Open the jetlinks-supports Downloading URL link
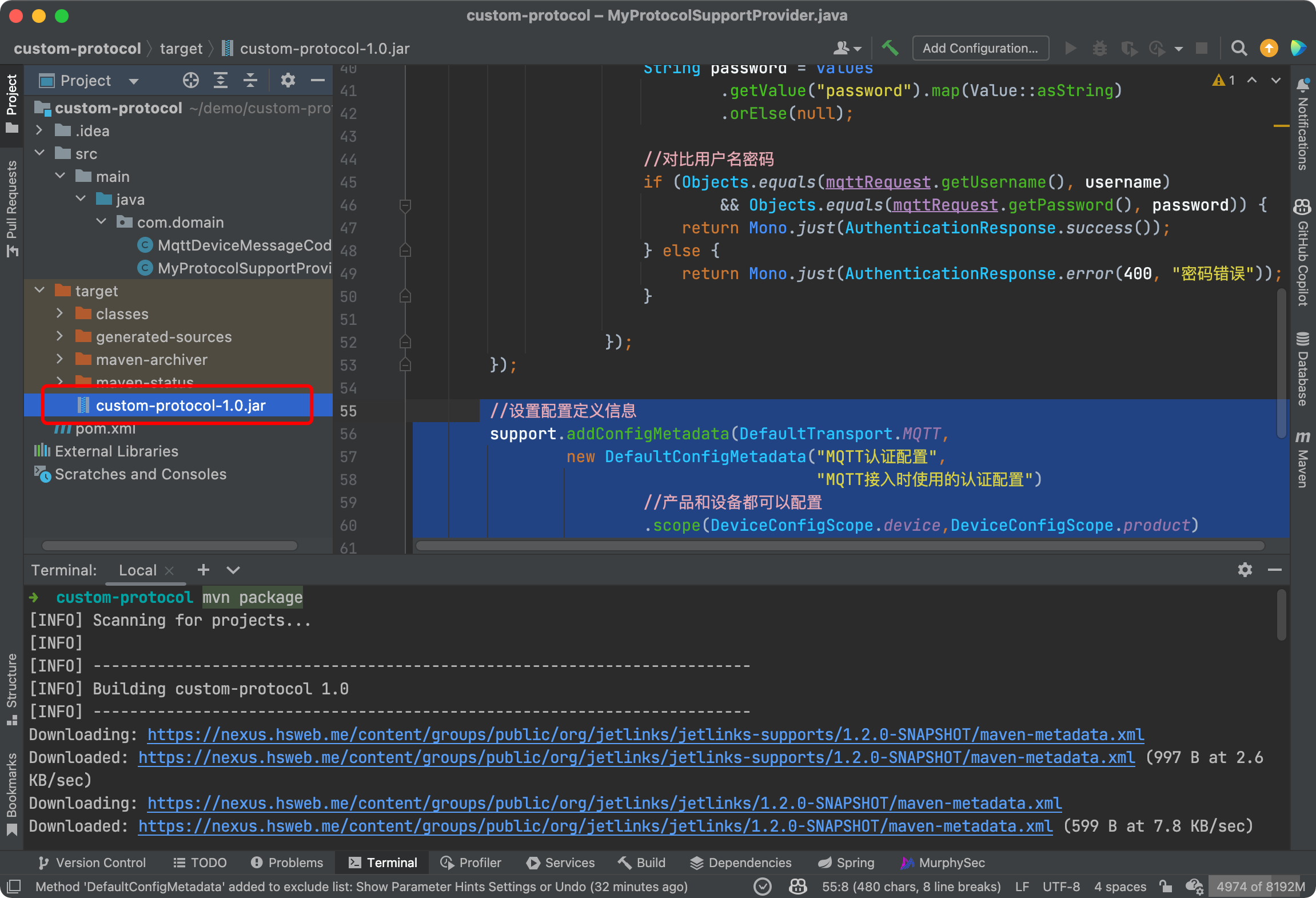Viewport: 1316px width, 898px height. (645, 734)
